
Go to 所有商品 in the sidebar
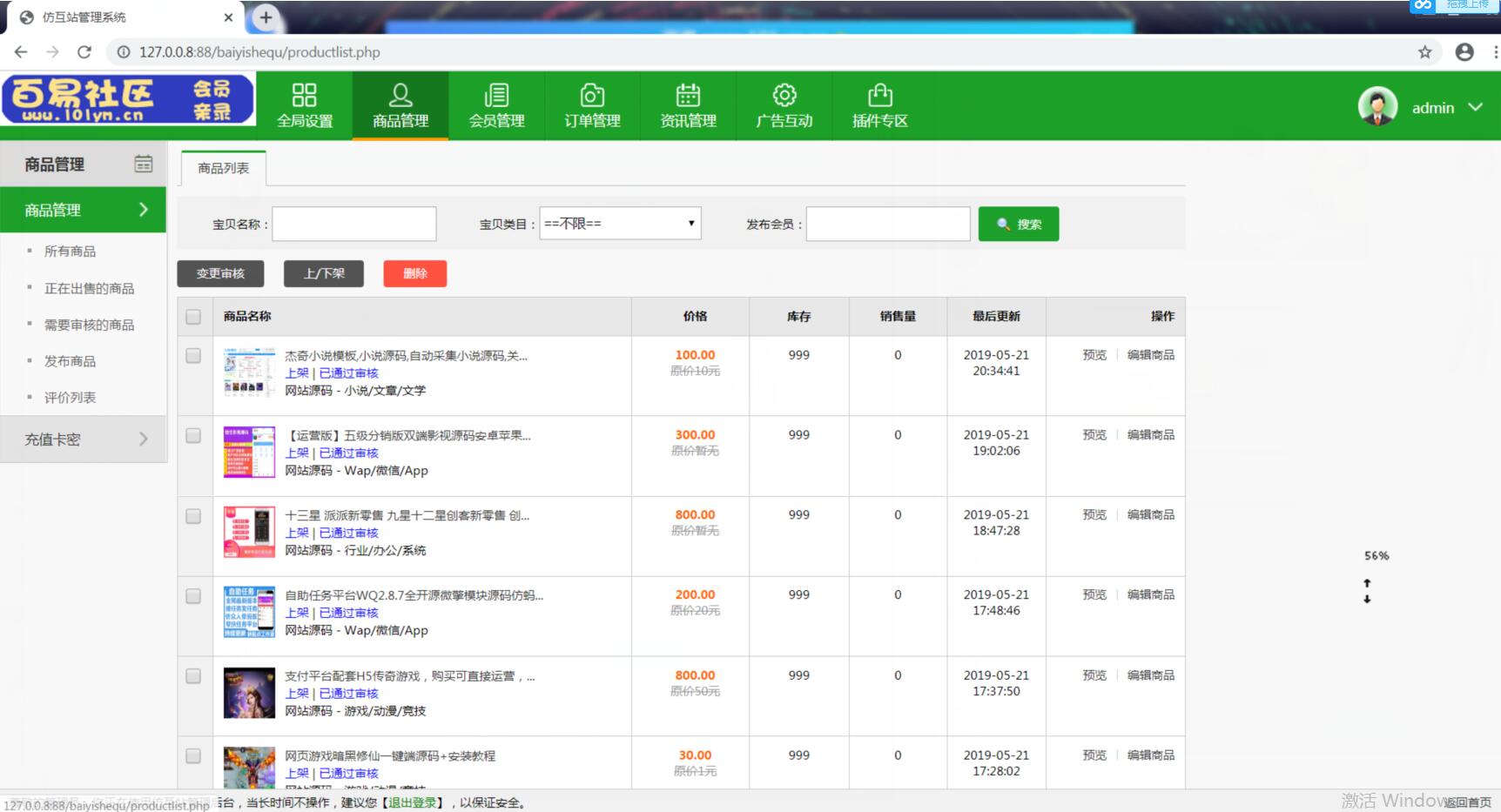pyautogui.click(x=70, y=252)
